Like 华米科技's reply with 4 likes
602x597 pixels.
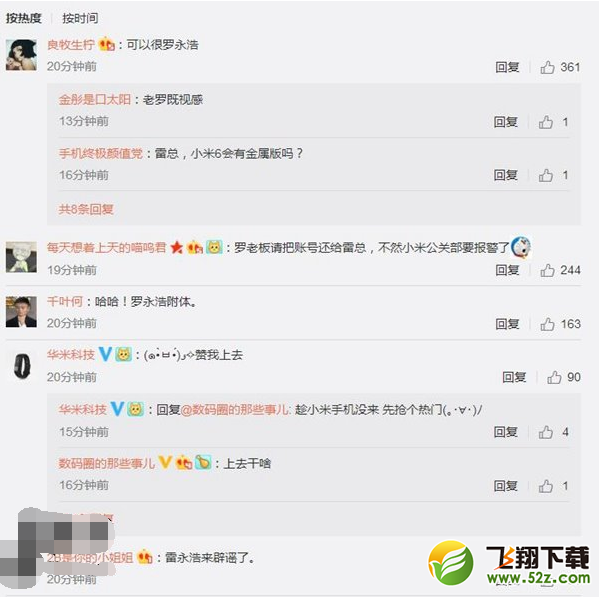click(x=546, y=432)
